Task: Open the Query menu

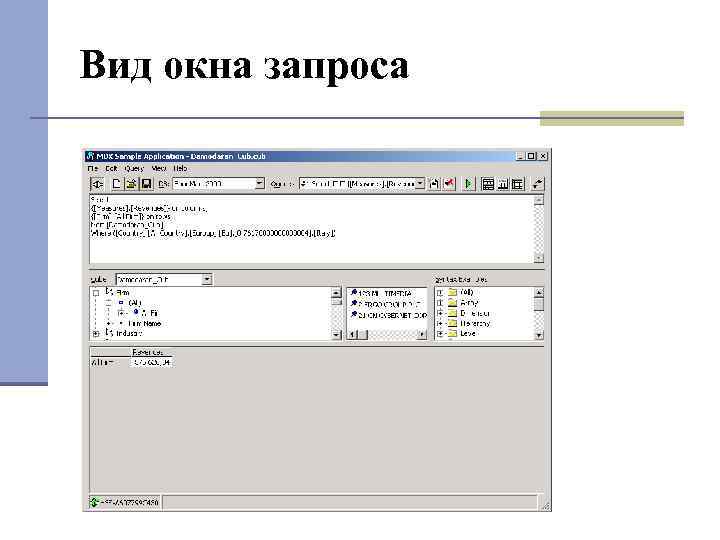Action: pyautogui.click(x=134, y=169)
